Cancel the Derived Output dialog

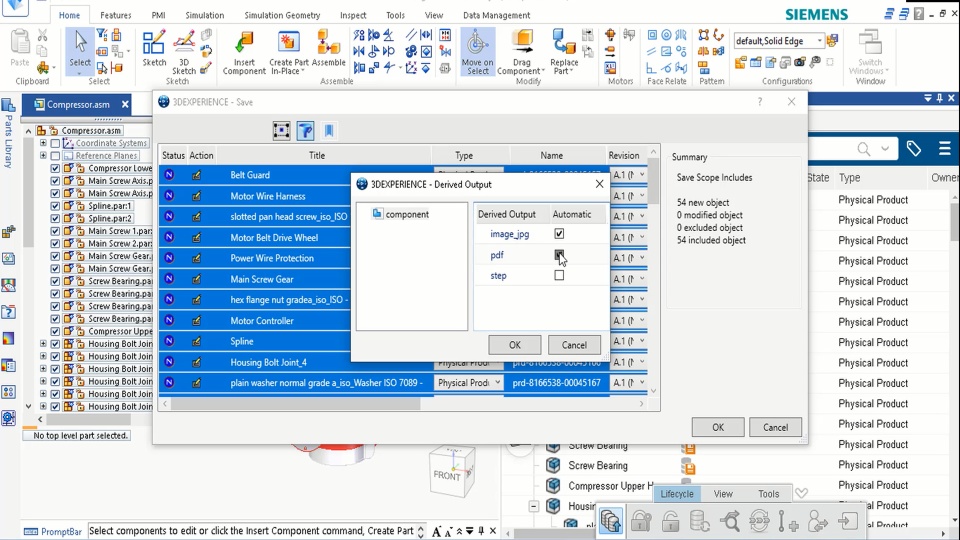click(x=574, y=345)
